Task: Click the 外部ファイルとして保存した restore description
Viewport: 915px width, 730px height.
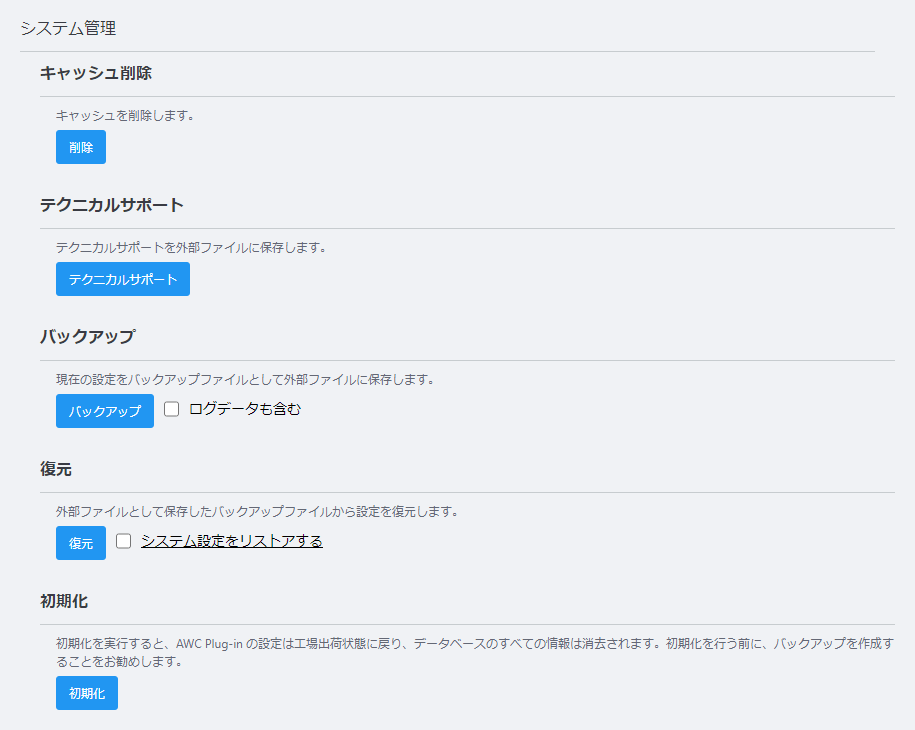Action: pos(257,511)
